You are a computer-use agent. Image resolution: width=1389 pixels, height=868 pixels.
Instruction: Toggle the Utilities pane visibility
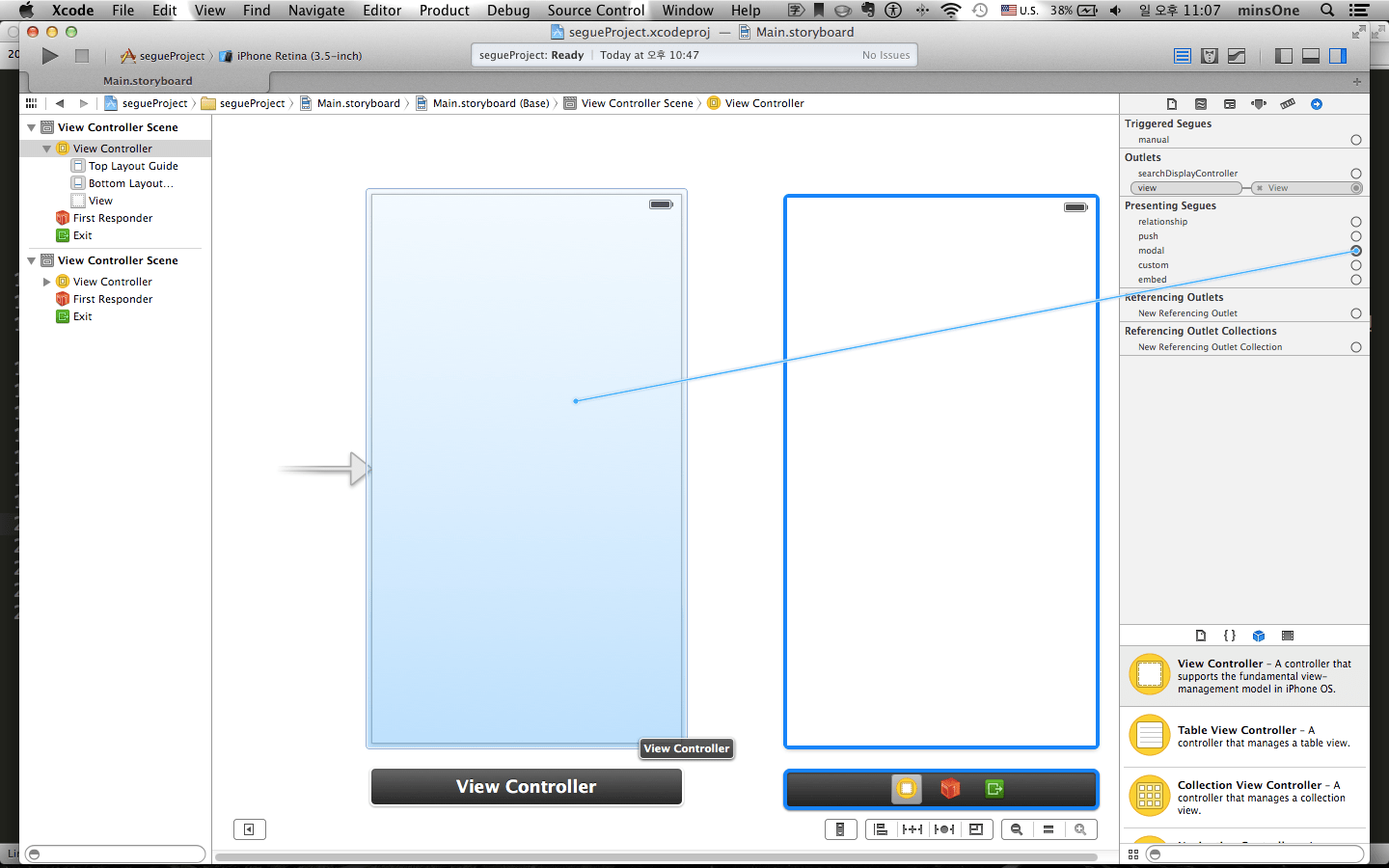tap(1338, 56)
